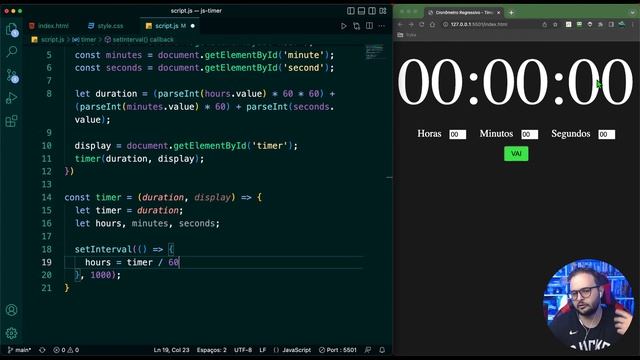Click the main* git branch indicator

[x=19, y=350]
